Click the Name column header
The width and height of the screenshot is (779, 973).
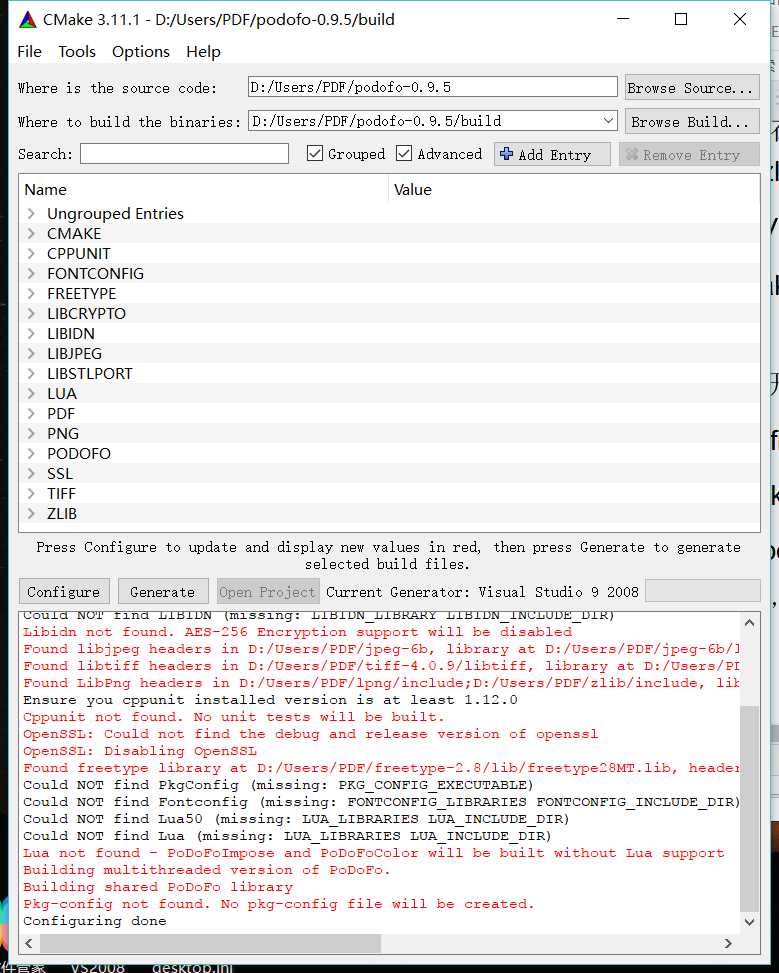[x=204, y=189]
